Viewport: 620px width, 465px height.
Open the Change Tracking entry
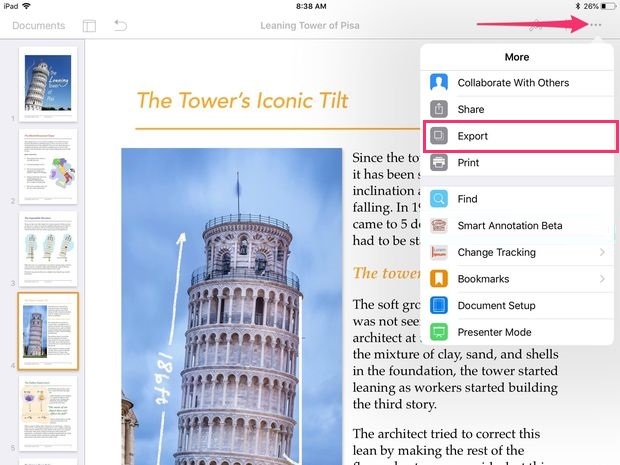point(517,252)
